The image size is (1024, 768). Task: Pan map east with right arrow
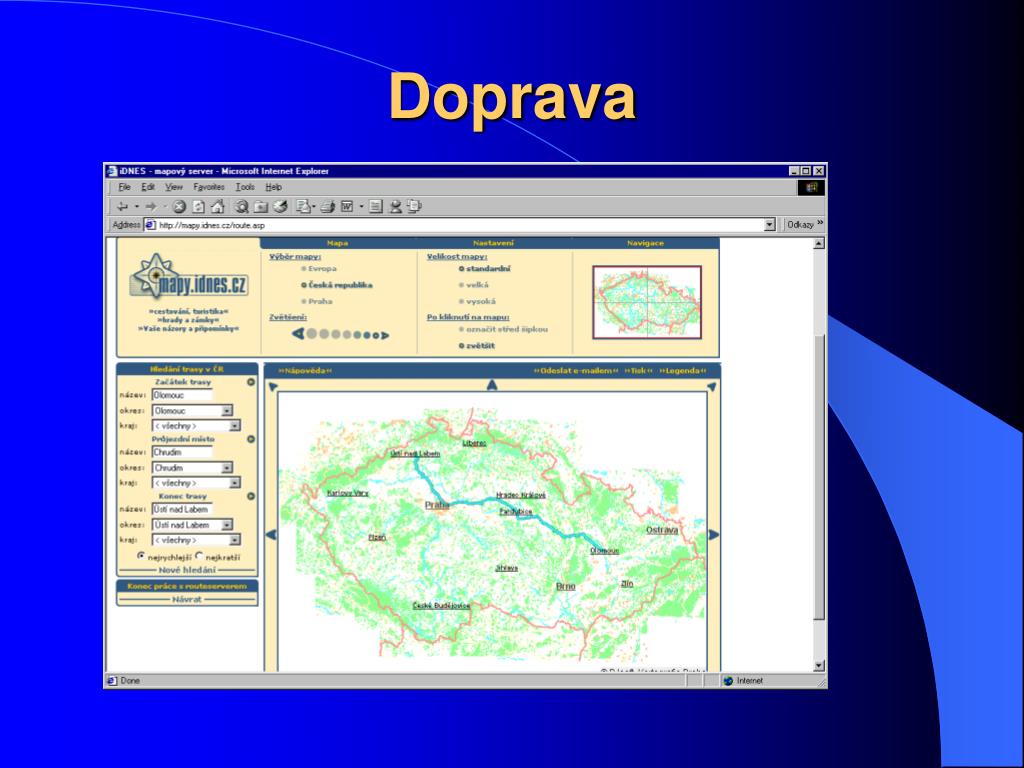click(714, 535)
